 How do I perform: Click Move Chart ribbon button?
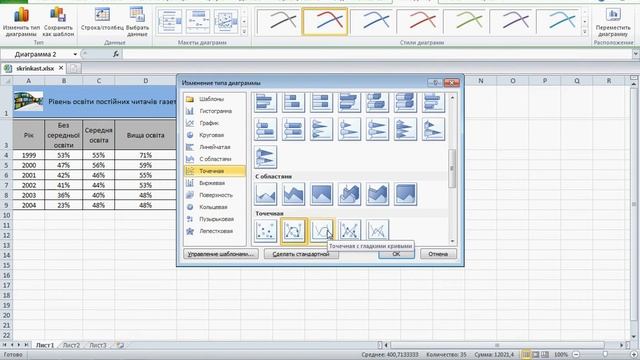tap(613, 22)
